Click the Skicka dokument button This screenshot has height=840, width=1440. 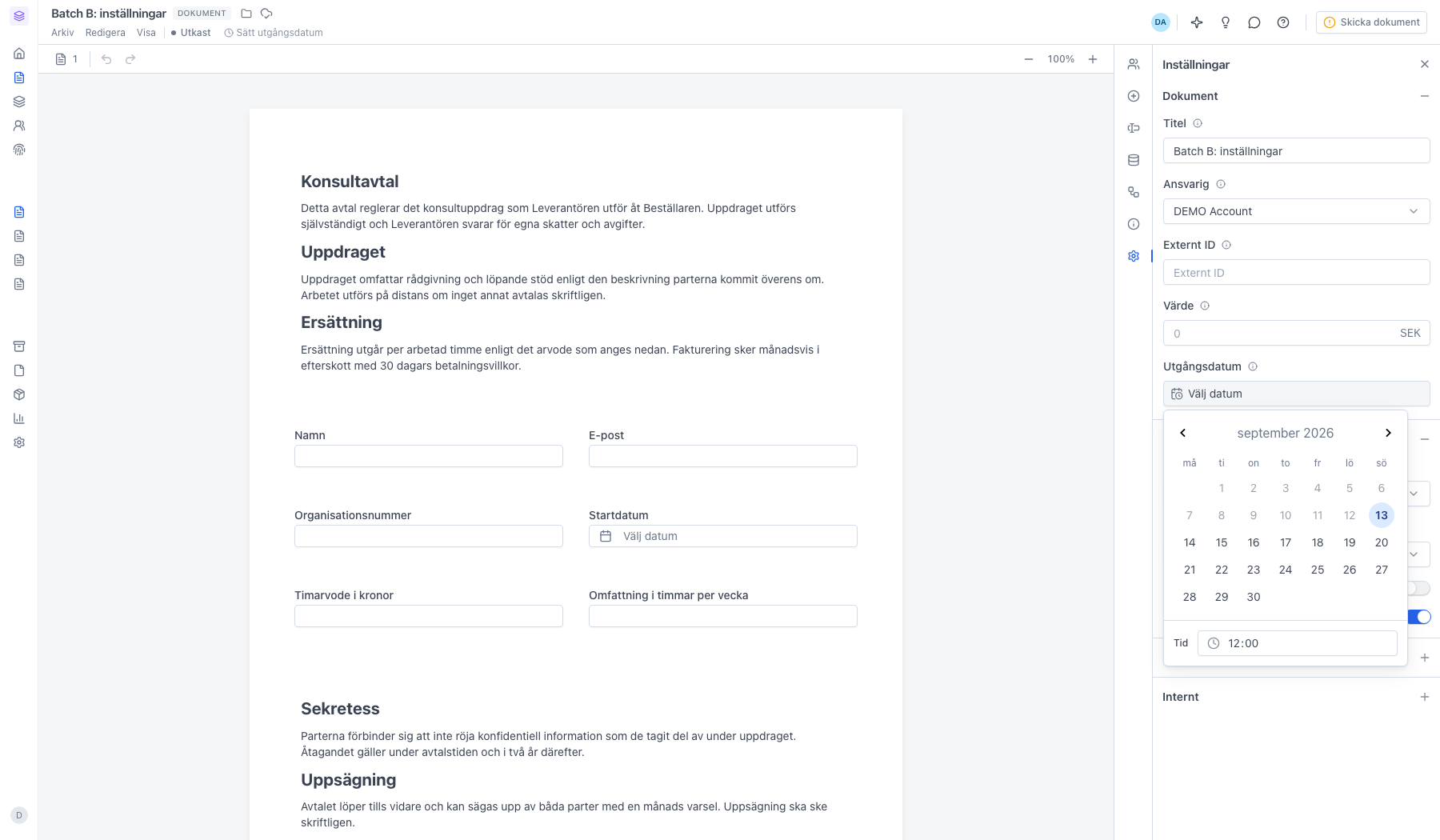click(1372, 22)
